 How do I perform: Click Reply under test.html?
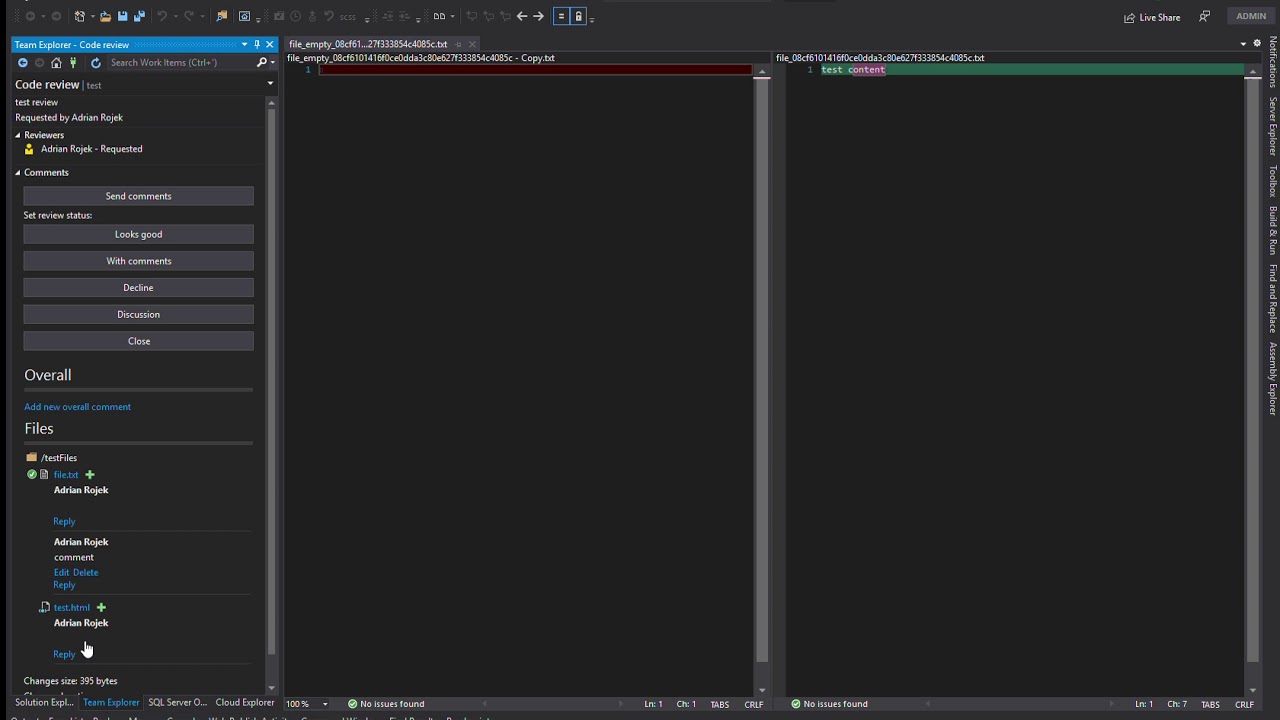point(64,654)
